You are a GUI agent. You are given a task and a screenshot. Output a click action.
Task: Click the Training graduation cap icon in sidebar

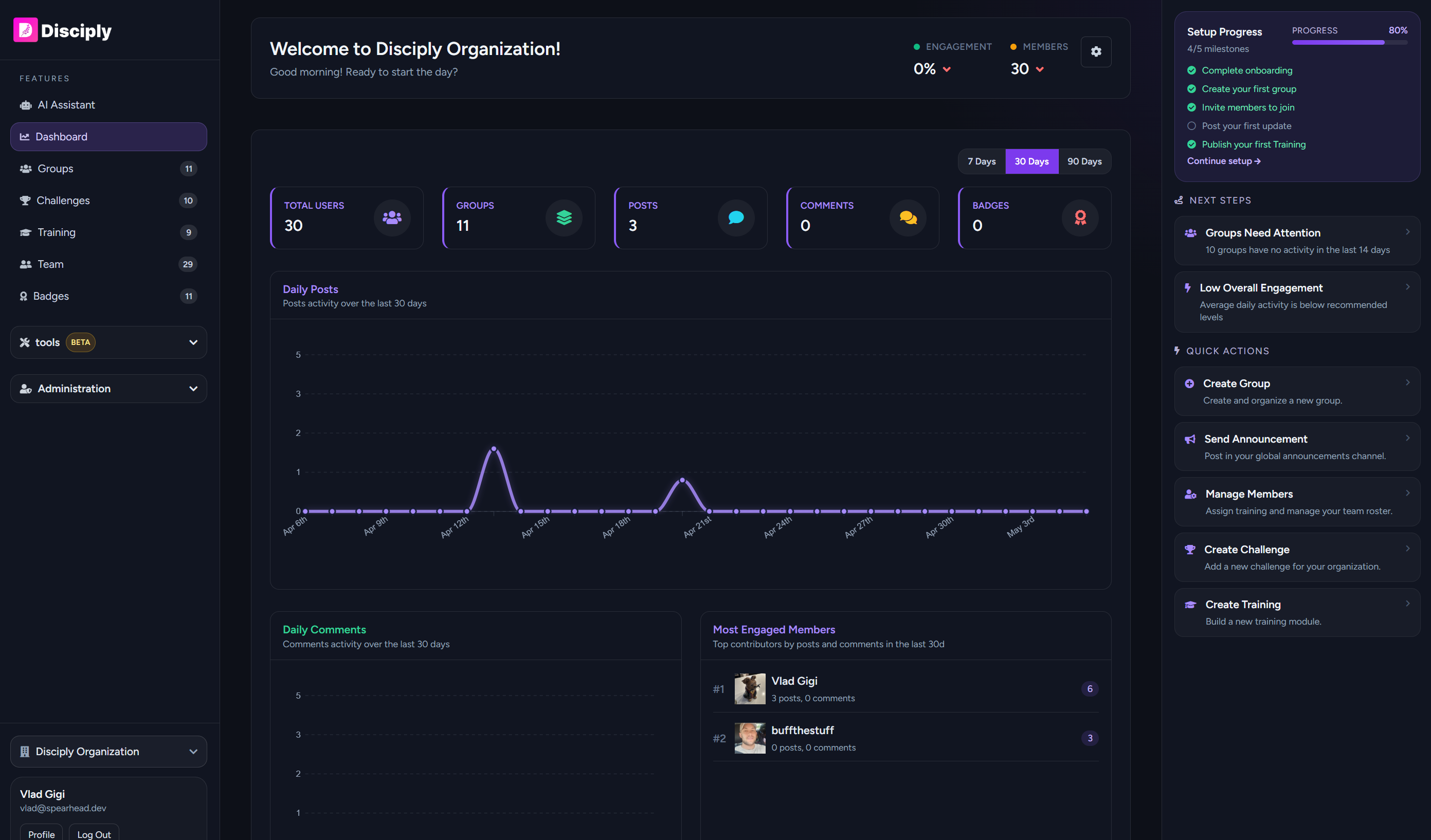point(26,232)
